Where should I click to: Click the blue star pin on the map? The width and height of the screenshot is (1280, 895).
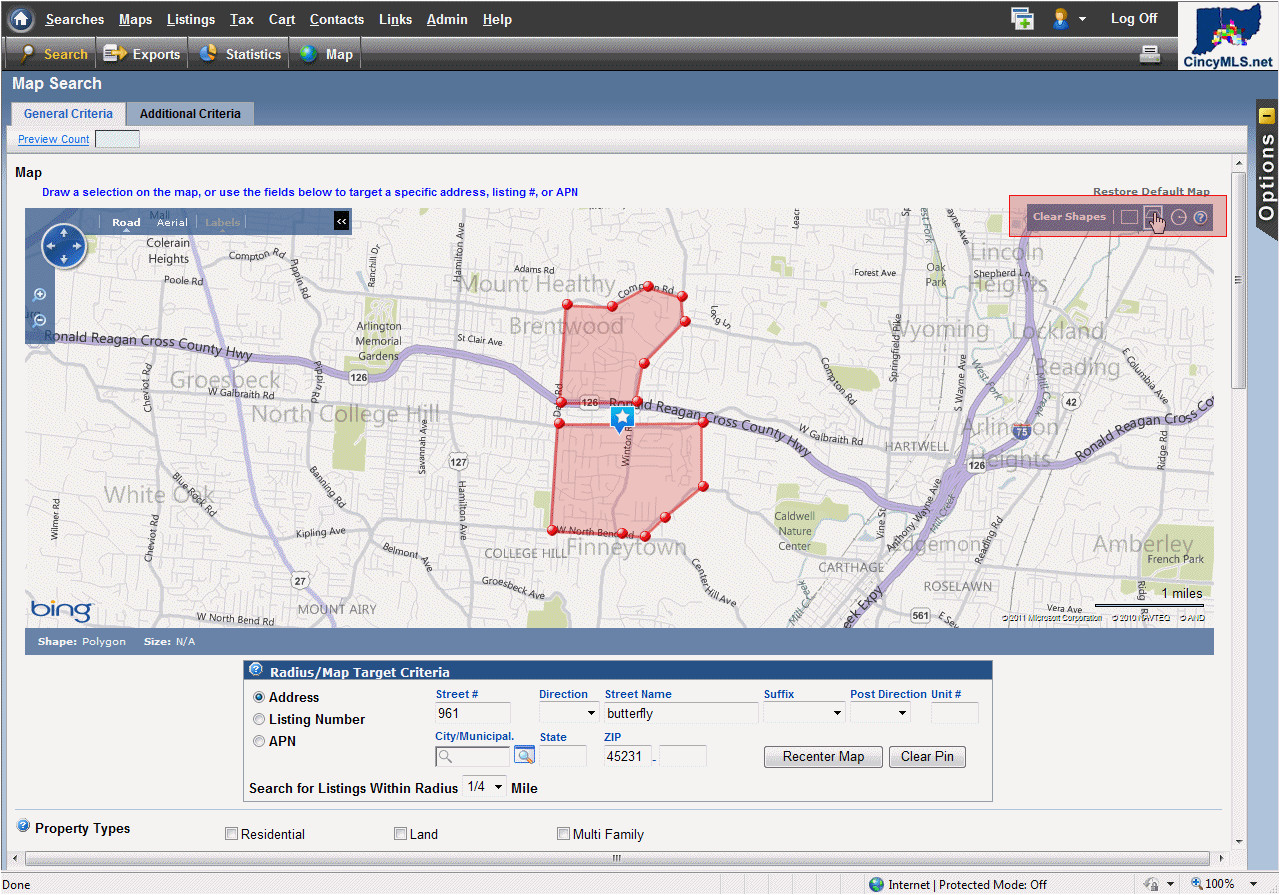point(622,417)
